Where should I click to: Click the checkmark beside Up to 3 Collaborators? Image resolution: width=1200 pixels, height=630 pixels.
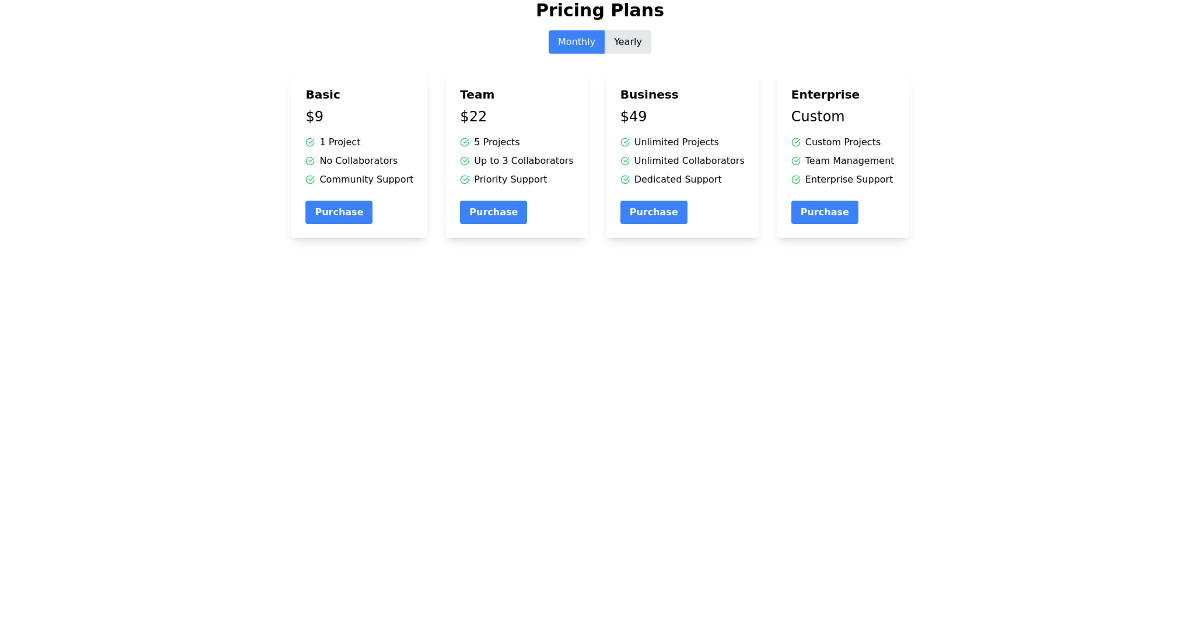pyautogui.click(x=465, y=161)
